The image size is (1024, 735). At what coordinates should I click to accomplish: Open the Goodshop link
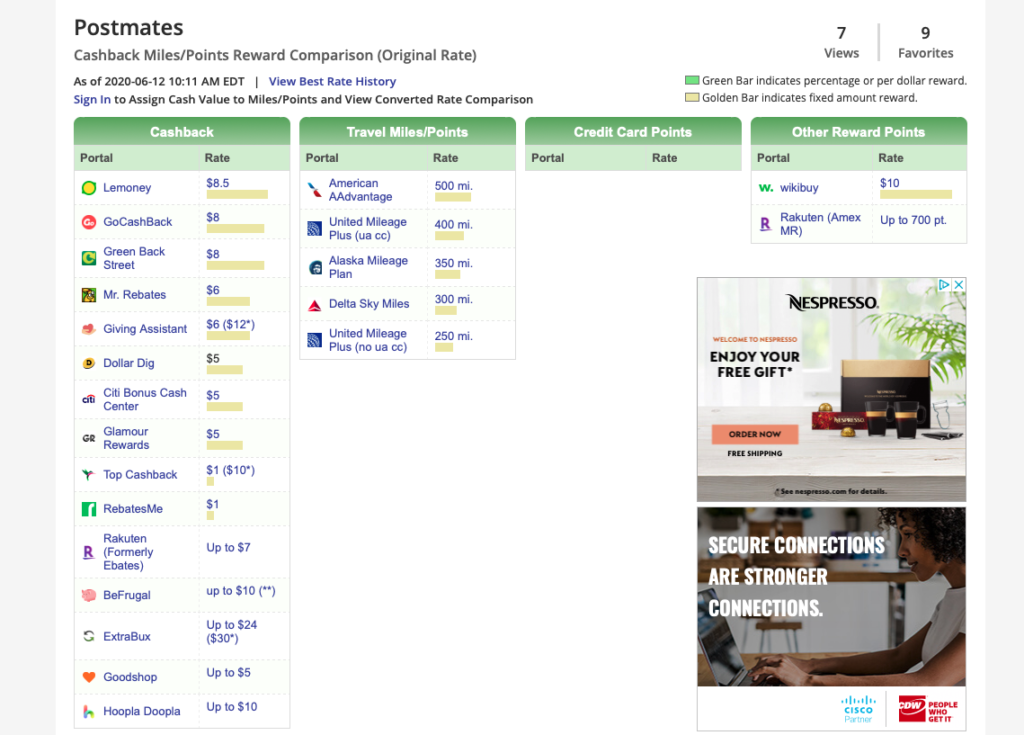130,677
